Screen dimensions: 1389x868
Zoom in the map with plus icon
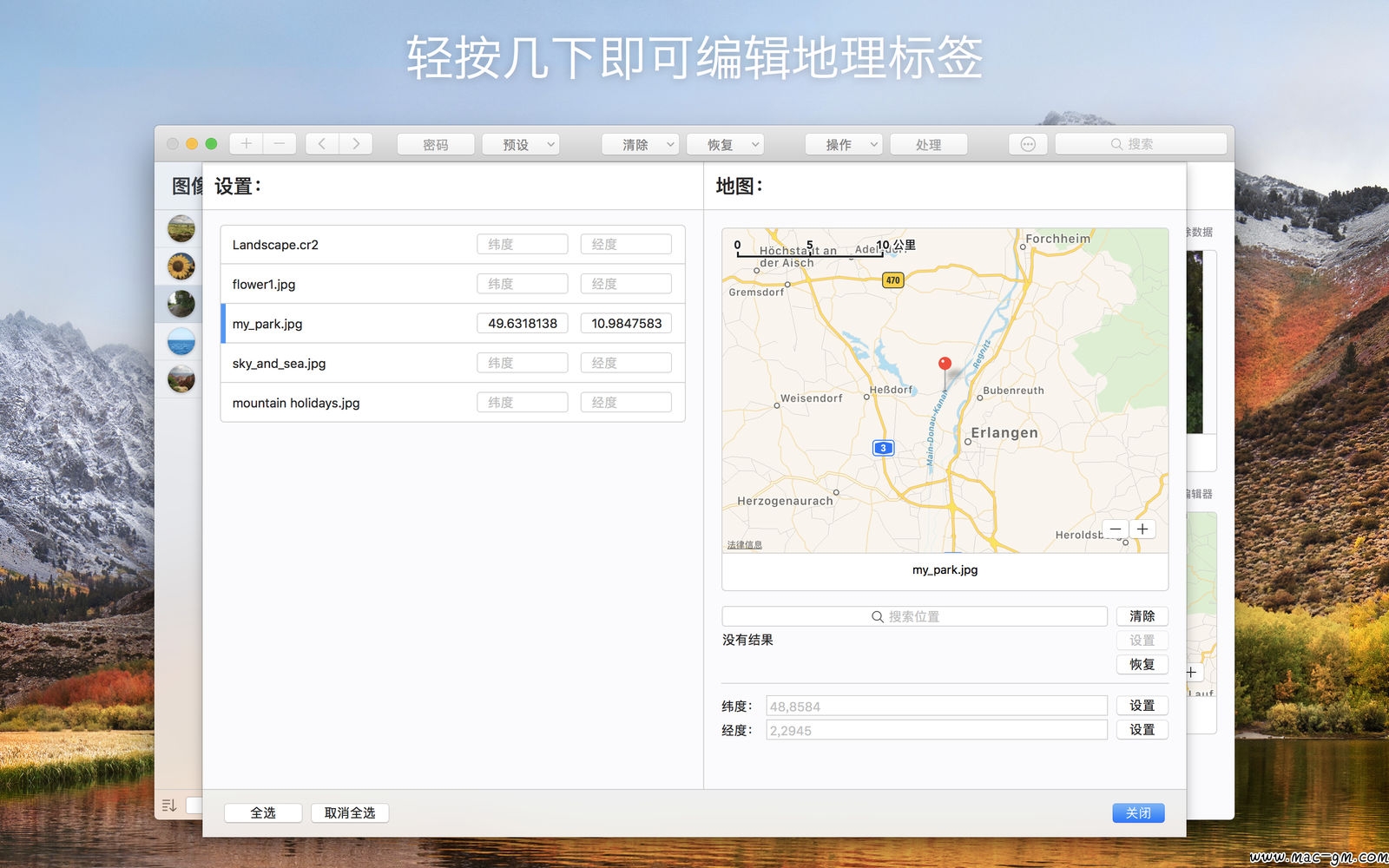click(1142, 529)
